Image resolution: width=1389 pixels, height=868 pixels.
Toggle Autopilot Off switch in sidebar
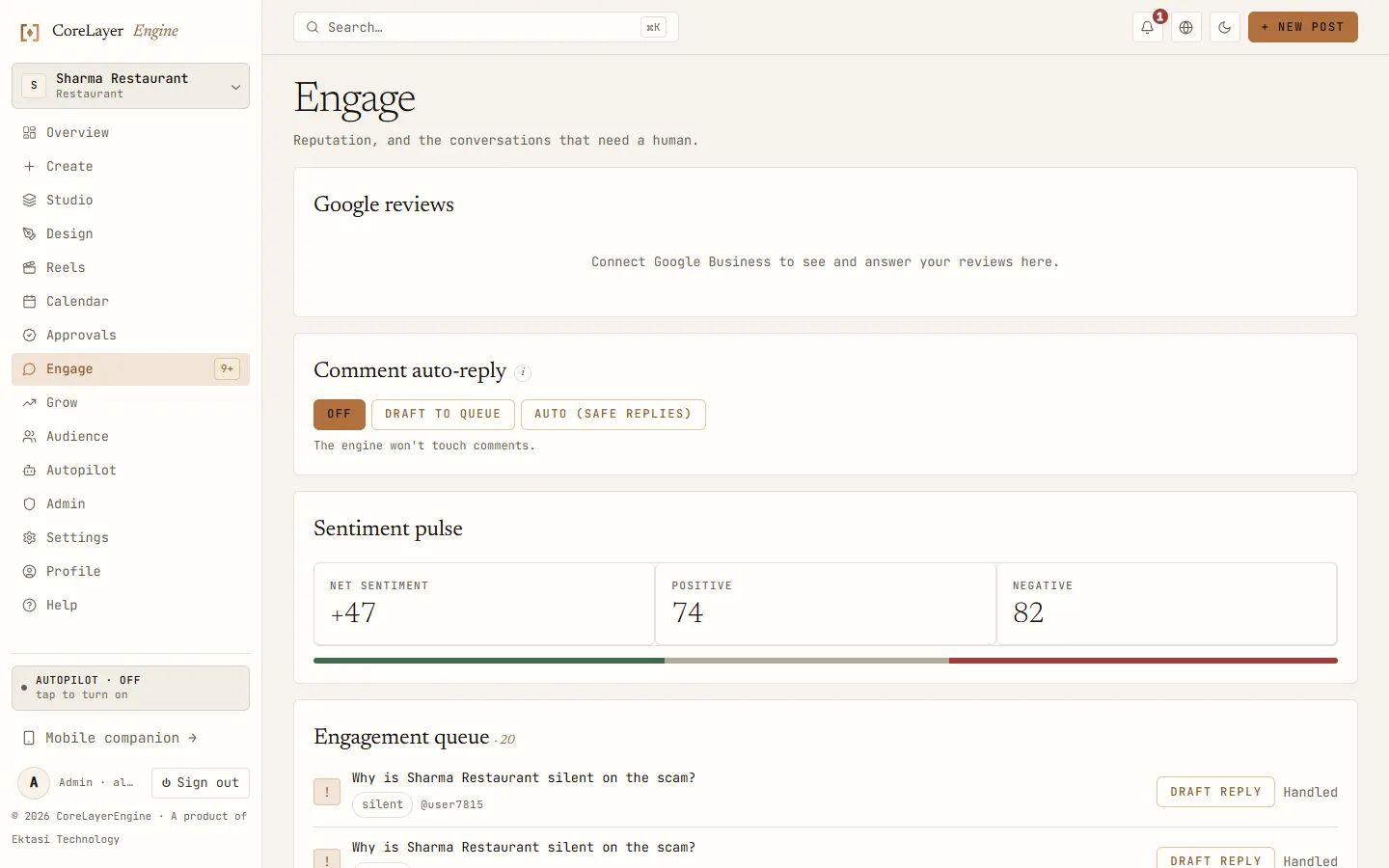[130, 688]
